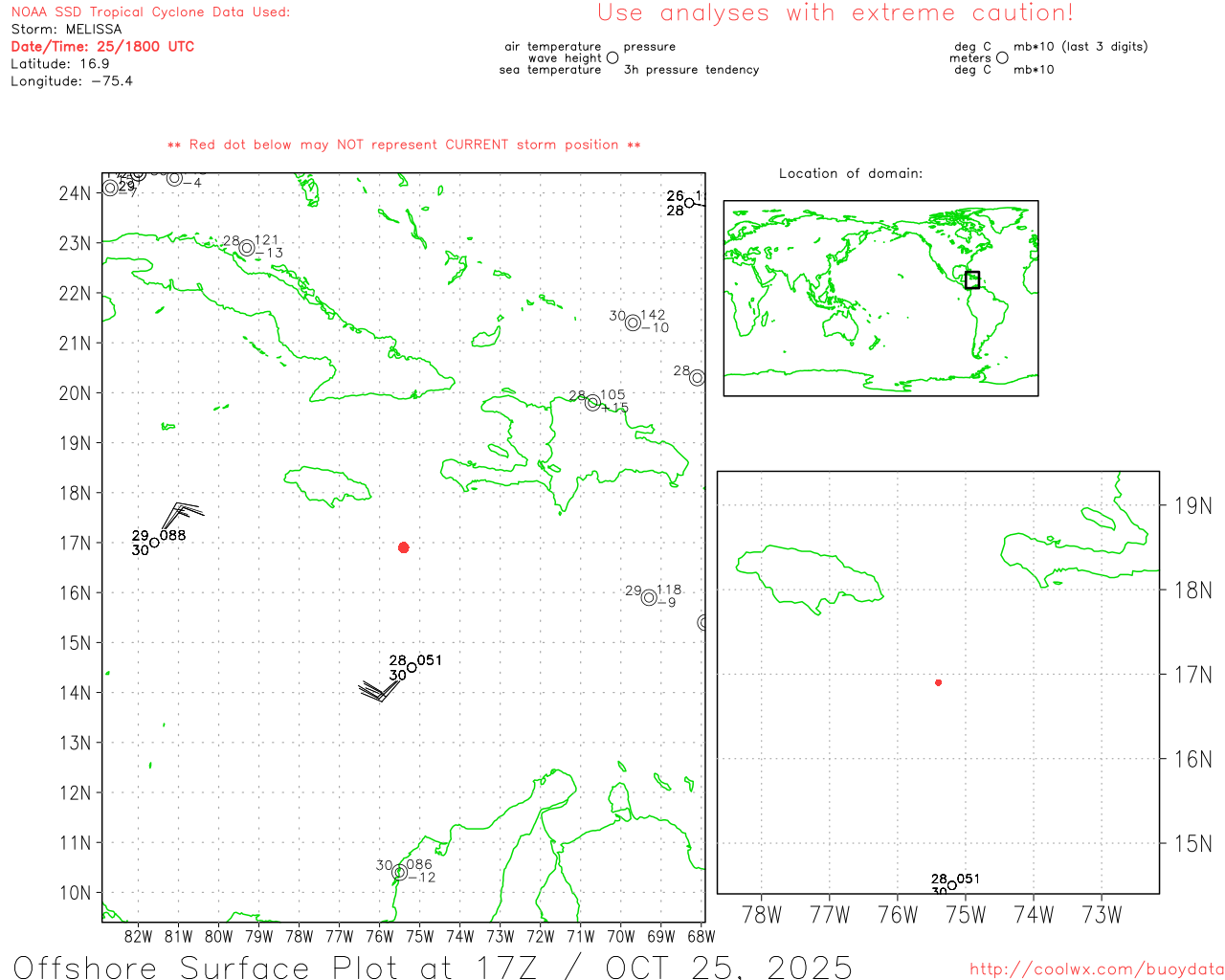Click Jamaica island outline on main map

(327, 485)
